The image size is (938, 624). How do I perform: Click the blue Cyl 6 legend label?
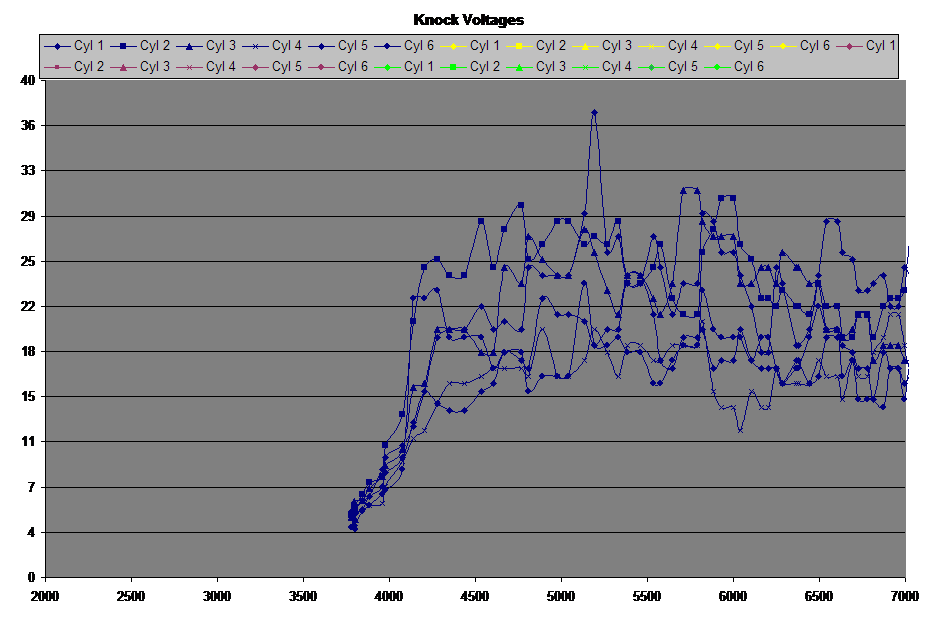pos(419,46)
